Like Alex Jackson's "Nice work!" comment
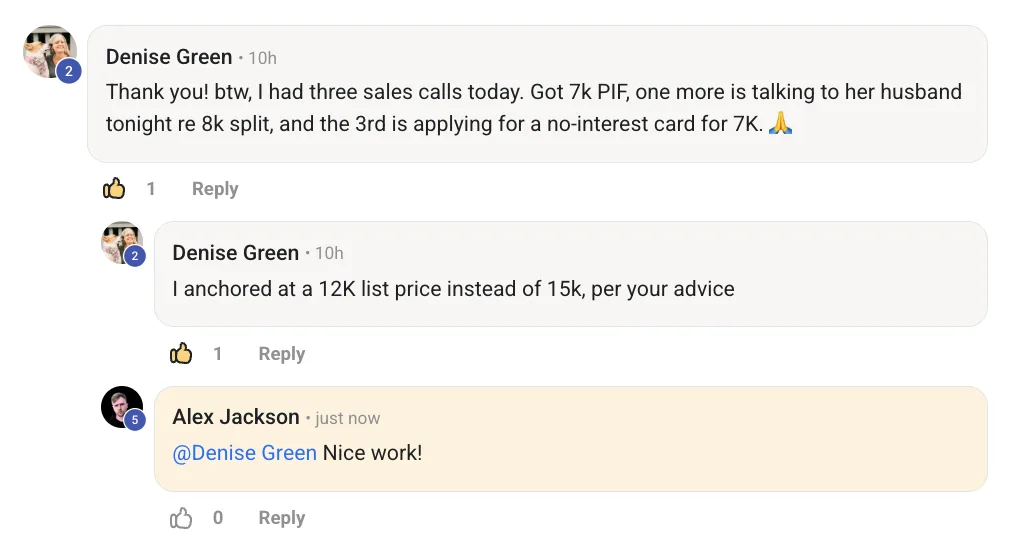The image size is (1018, 550). click(x=181, y=518)
